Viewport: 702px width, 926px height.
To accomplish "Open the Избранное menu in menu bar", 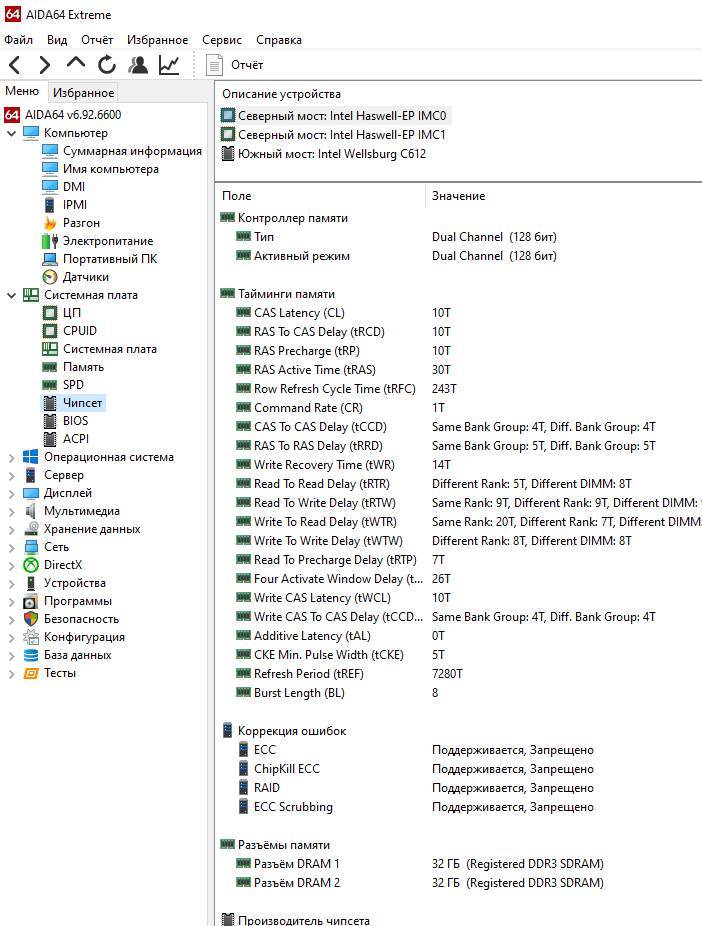I will click(158, 40).
